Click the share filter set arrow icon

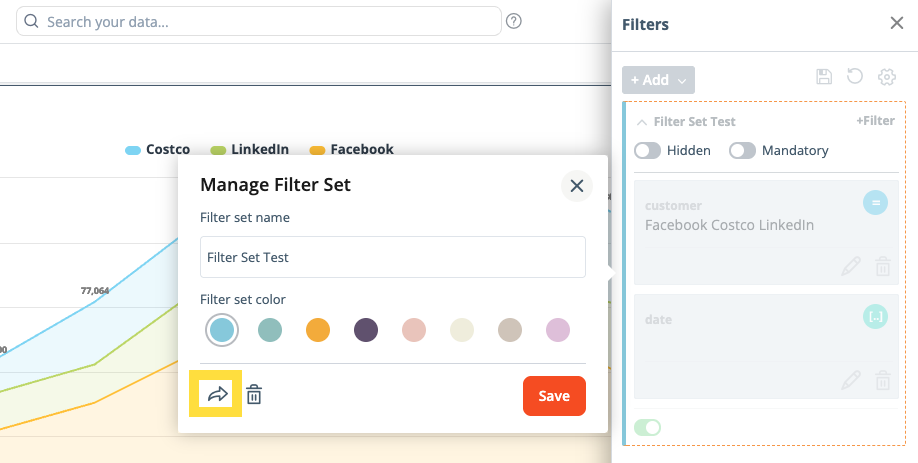[217, 395]
